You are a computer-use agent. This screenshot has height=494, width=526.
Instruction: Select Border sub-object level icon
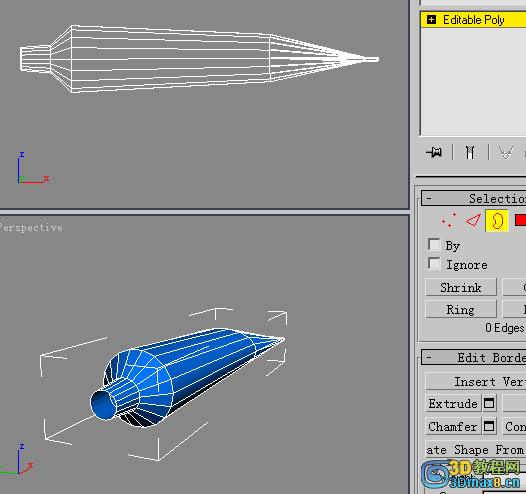tap(497, 220)
